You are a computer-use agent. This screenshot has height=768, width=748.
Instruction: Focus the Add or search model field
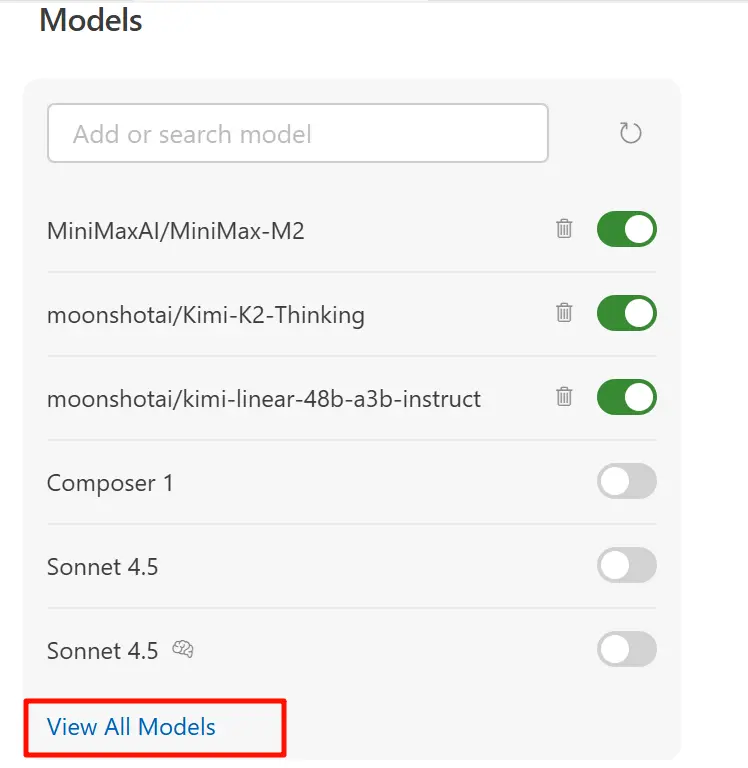(x=297, y=133)
